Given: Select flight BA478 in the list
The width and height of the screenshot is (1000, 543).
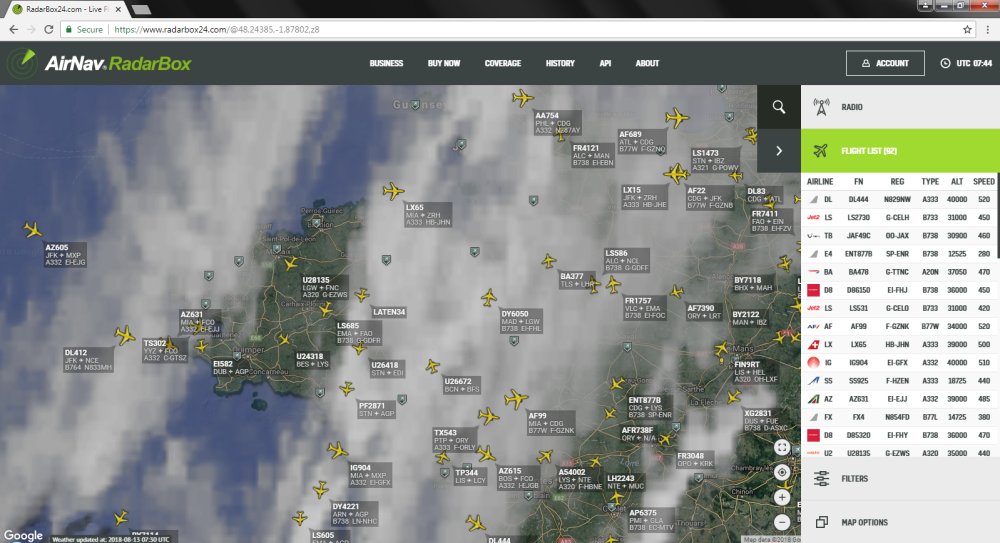Looking at the screenshot, I should pyautogui.click(x=899, y=272).
